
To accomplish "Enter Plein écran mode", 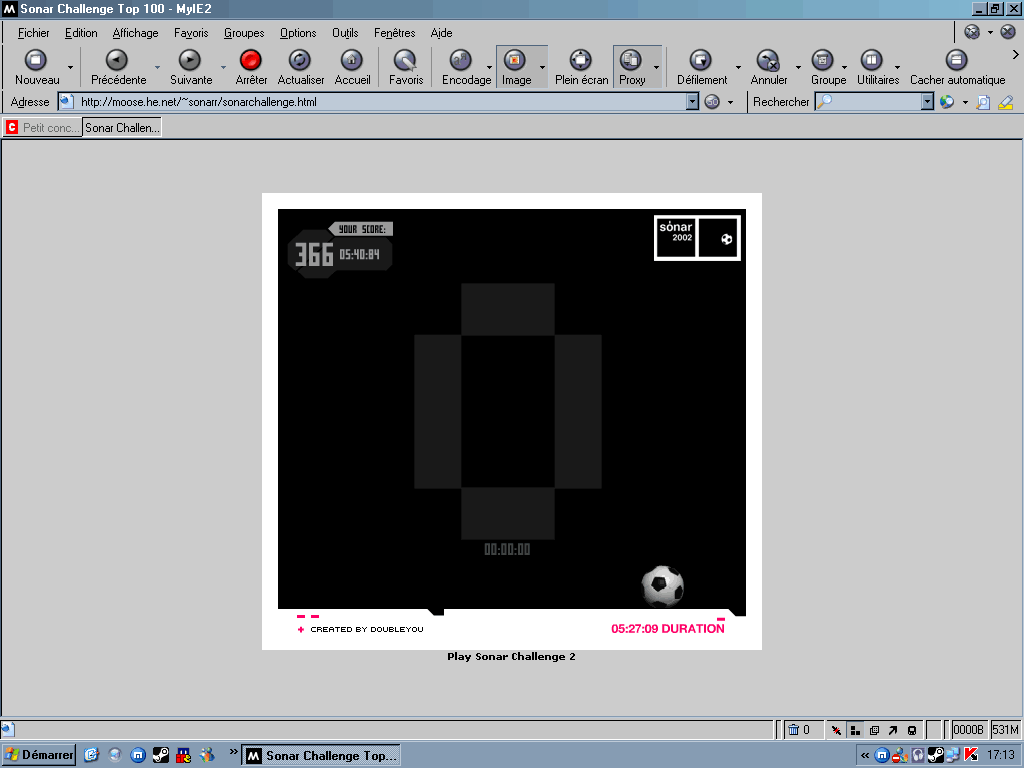I will coord(581,61).
